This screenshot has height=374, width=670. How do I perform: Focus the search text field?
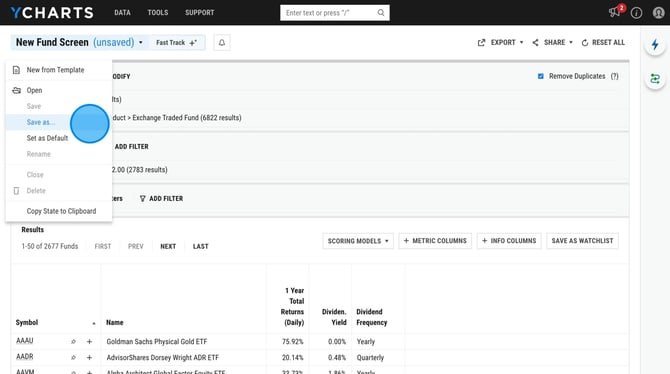[328, 13]
